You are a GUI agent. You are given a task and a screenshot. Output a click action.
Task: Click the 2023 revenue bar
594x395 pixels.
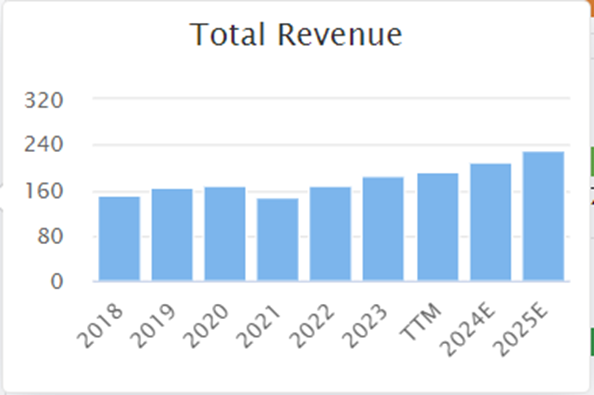tap(383, 229)
